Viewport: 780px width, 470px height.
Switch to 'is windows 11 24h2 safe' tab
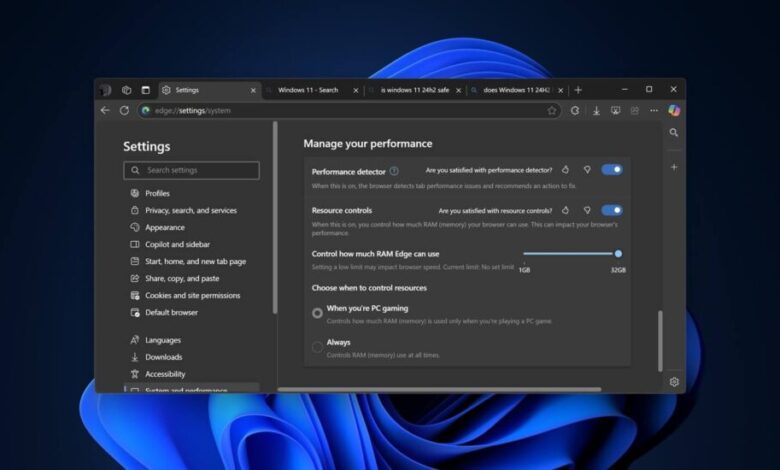point(413,90)
